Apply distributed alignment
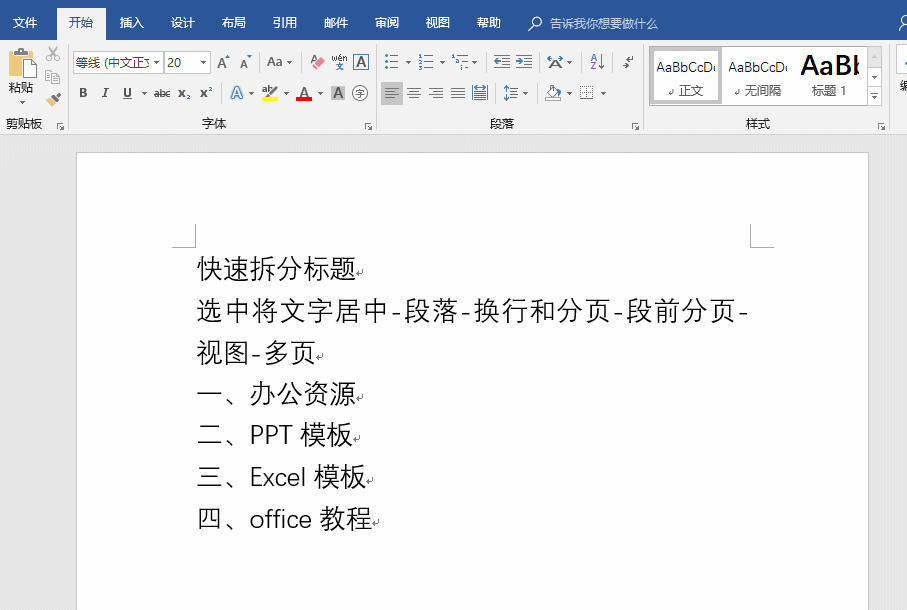907x610 pixels. click(480, 93)
